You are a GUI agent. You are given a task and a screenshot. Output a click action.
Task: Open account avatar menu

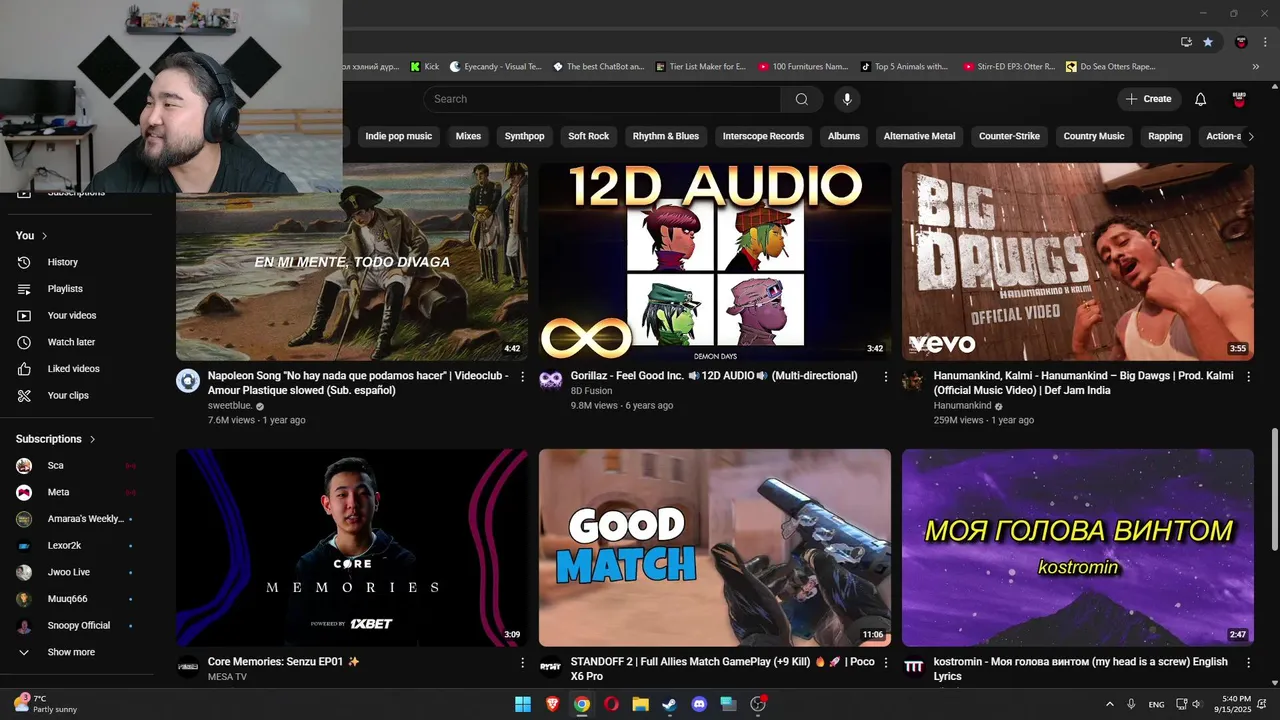(x=1239, y=99)
